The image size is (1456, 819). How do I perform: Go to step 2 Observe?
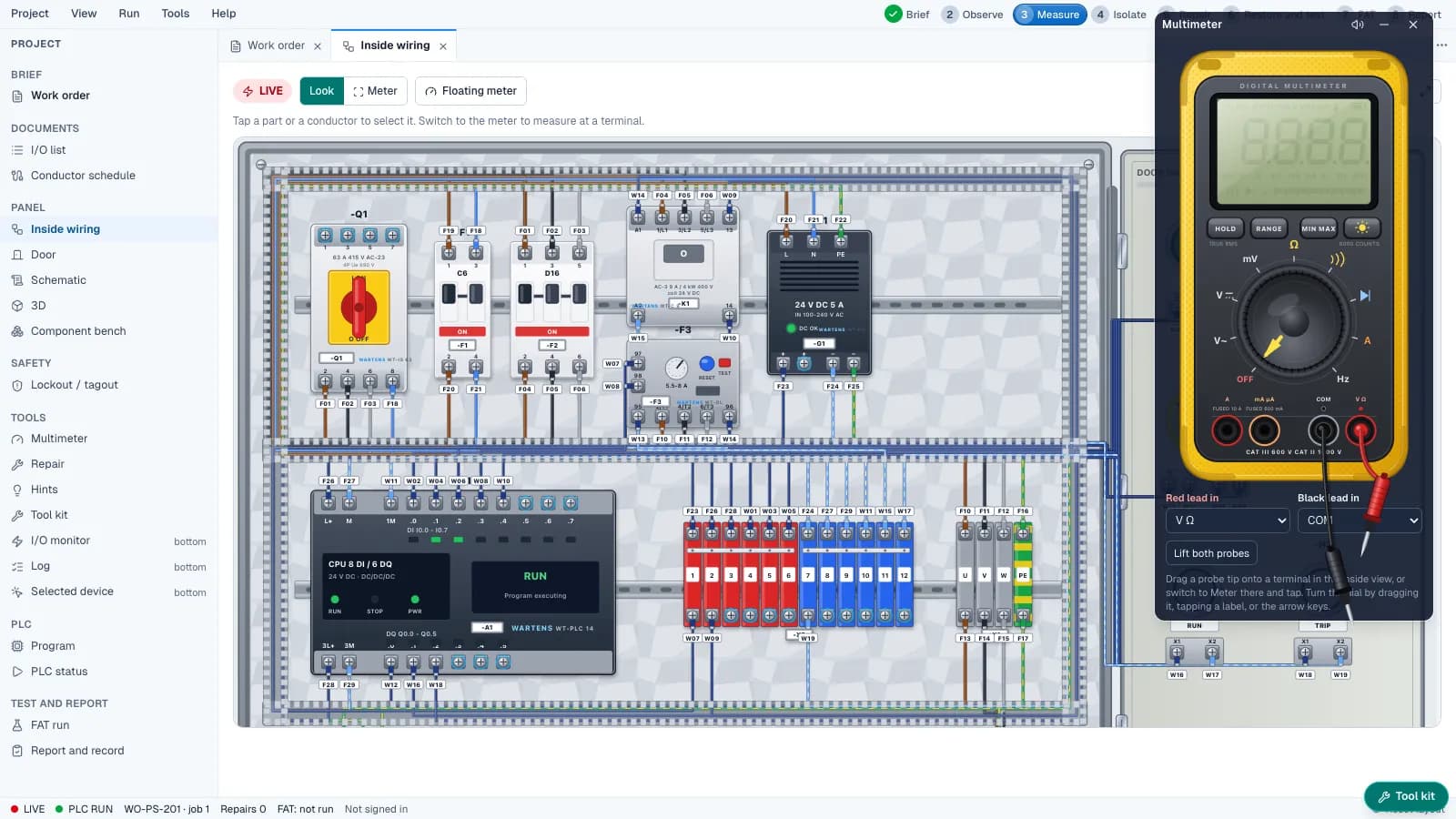[x=973, y=15]
